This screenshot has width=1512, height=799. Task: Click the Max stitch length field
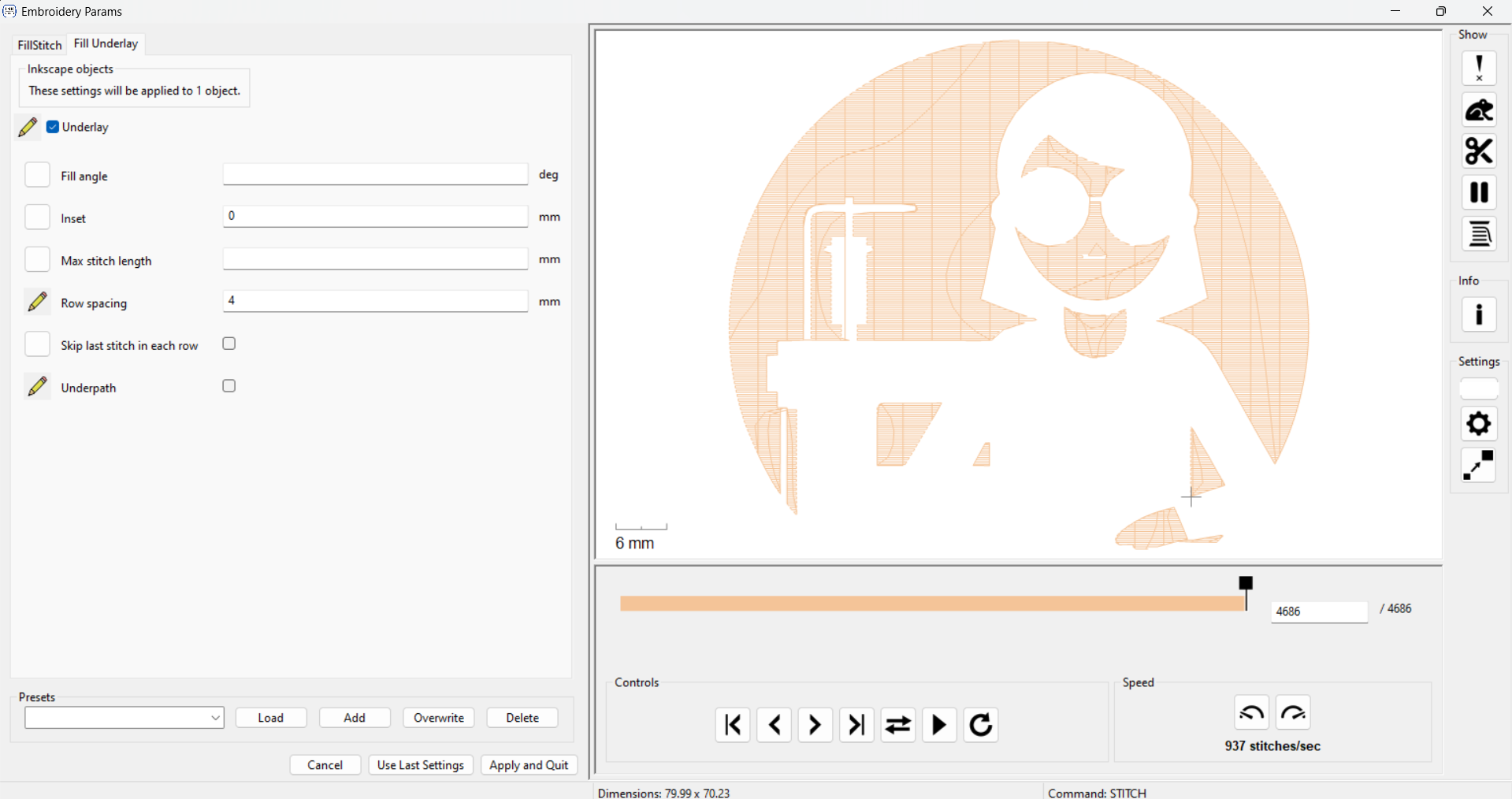pyautogui.click(x=375, y=259)
